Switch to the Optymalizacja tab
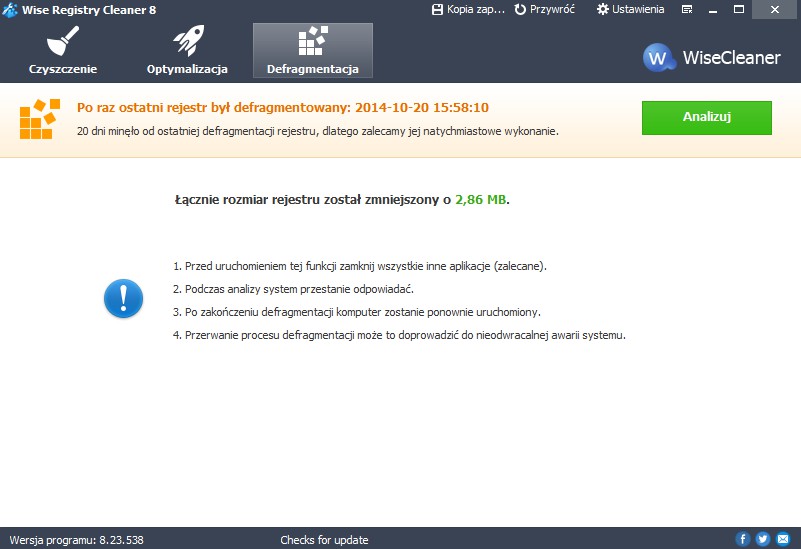This screenshot has width=801, height=549. [x=187, y=51]
